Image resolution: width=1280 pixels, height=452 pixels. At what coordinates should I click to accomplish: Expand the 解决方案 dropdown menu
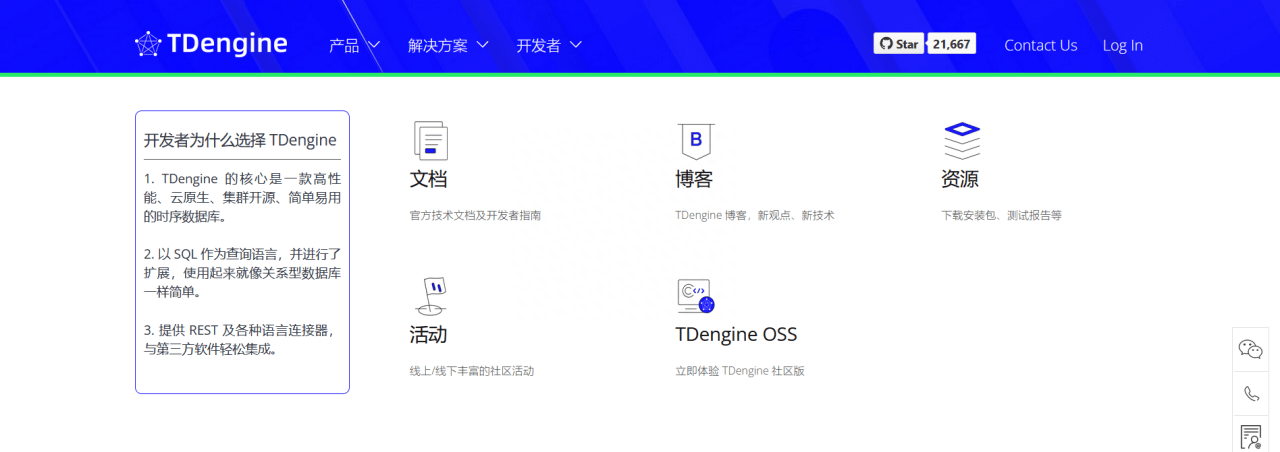click(448, 45)
